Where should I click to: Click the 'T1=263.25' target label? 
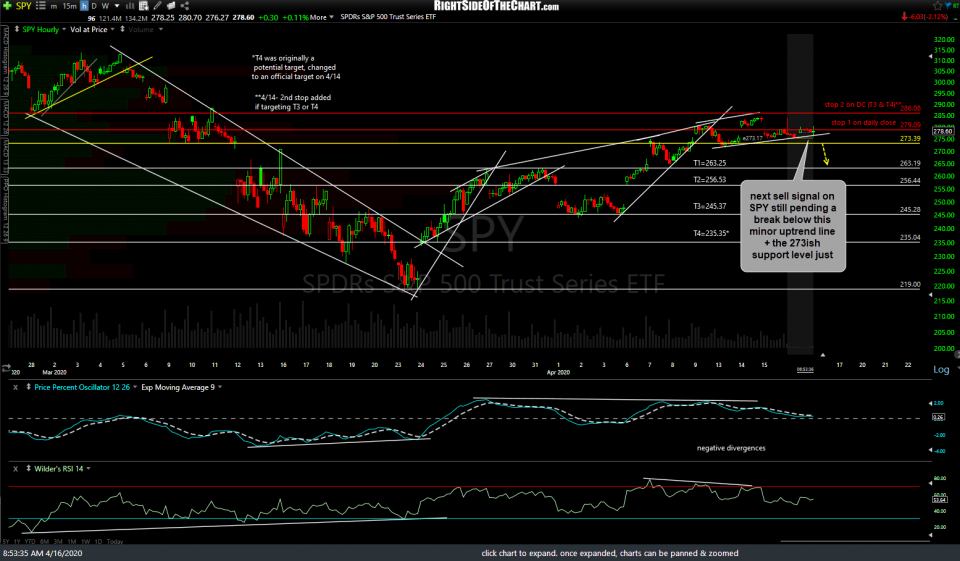click(x=709, y=164)
